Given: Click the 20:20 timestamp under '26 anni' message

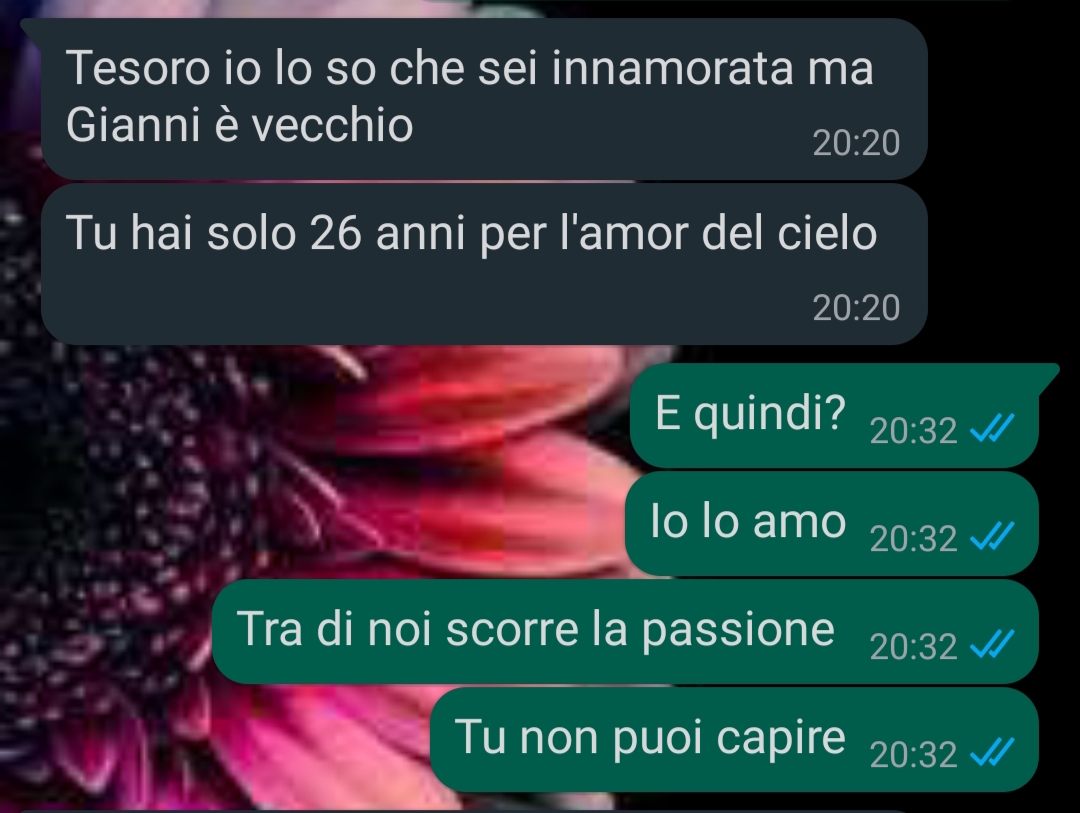Looking at the screenshot, I should click(856, 308).
